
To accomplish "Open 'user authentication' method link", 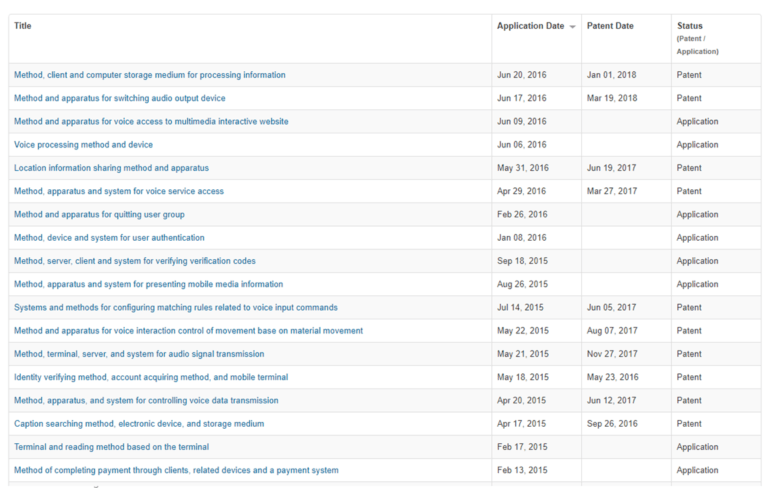I will 109,238.
